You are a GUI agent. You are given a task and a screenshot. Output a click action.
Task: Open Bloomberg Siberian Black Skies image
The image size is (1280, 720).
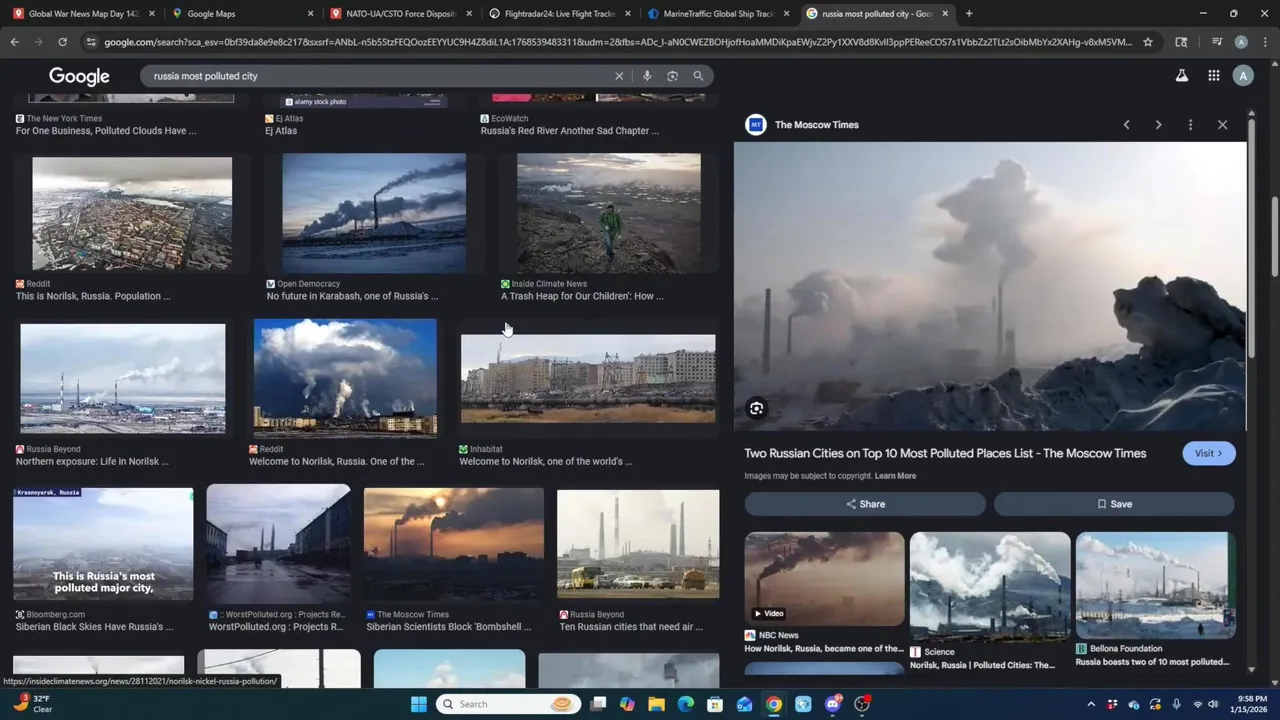103,544
